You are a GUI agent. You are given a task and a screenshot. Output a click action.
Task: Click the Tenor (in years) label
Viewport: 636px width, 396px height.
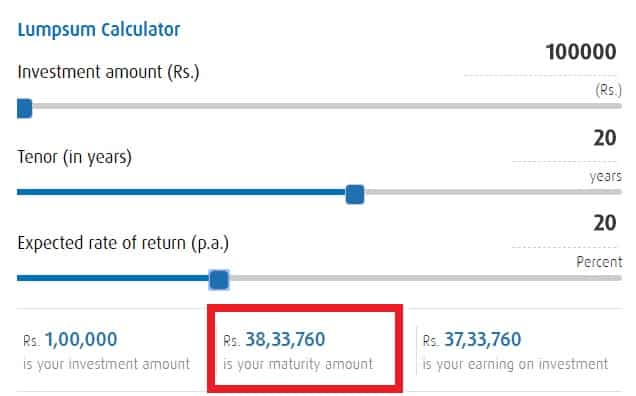74,157
